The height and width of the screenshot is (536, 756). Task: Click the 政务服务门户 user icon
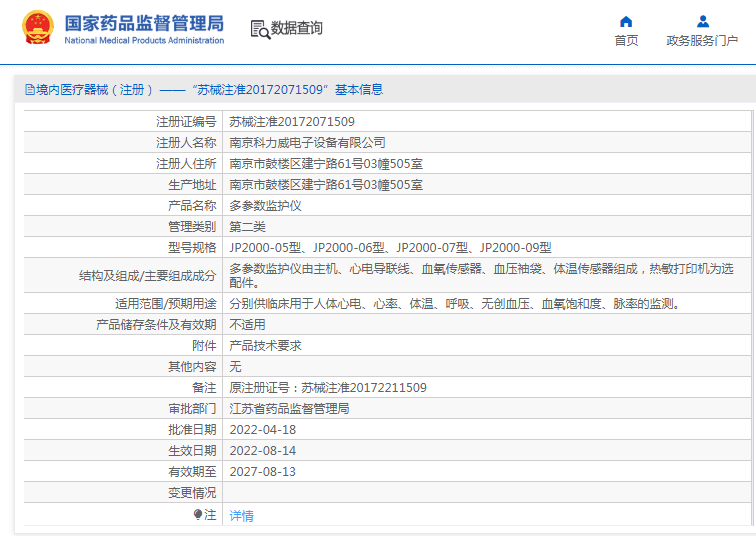click(702, 22)
